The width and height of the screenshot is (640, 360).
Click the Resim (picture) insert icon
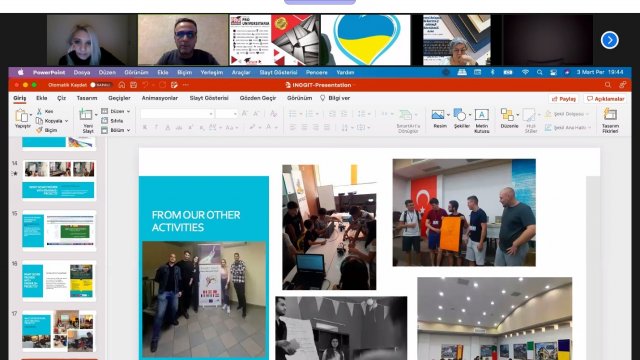click(x=438, y=115)
